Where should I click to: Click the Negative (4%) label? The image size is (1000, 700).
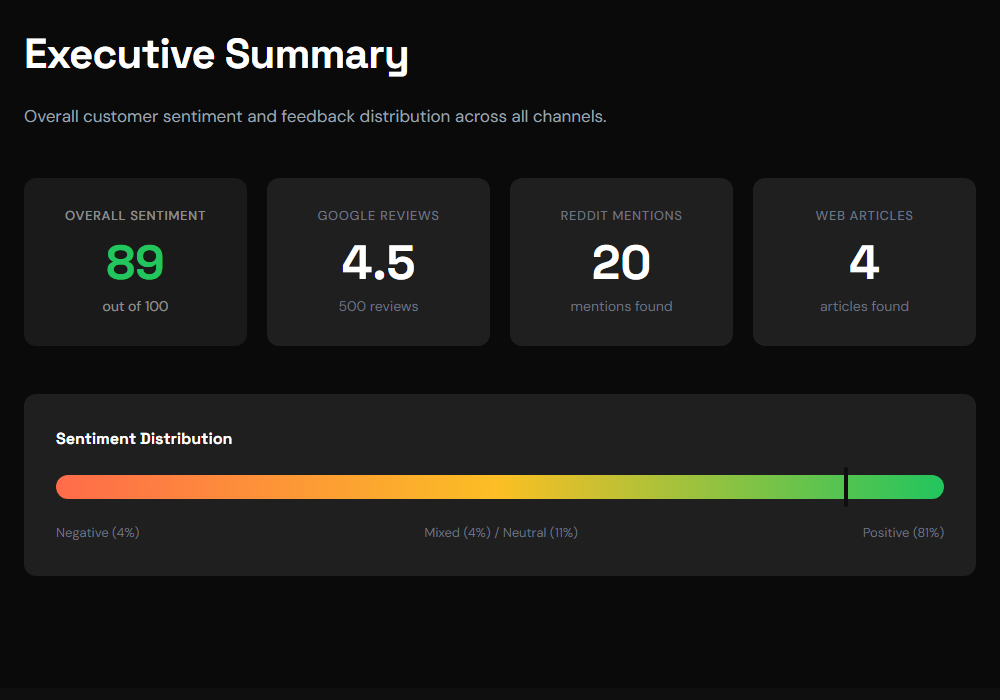(x=97, y=532)
